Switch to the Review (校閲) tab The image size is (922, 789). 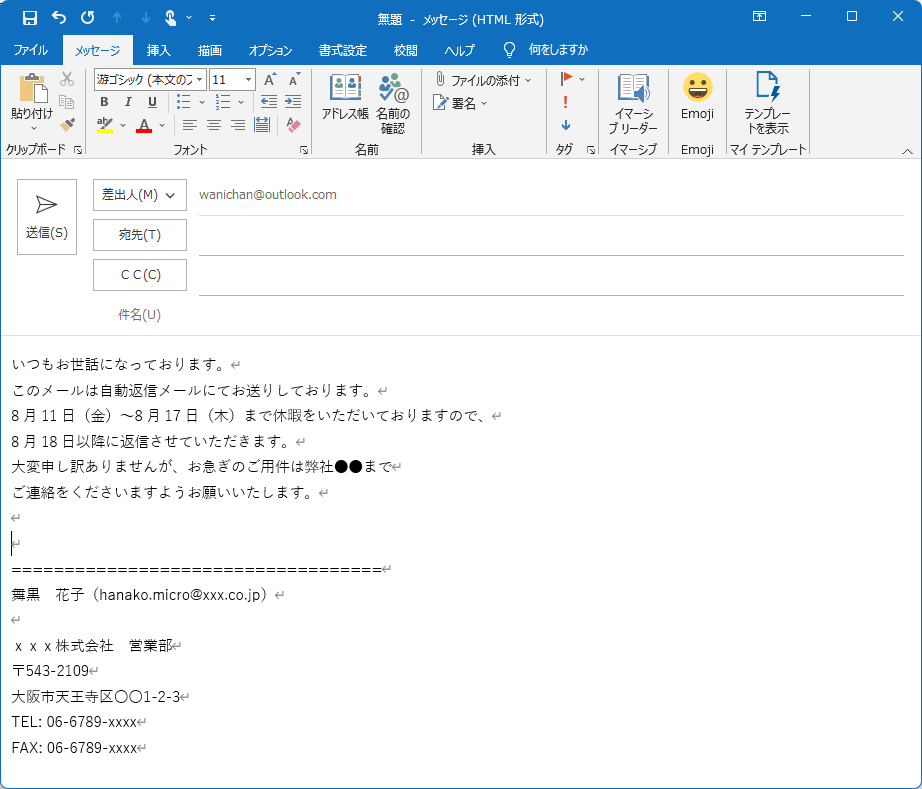[x=406, y=51]
